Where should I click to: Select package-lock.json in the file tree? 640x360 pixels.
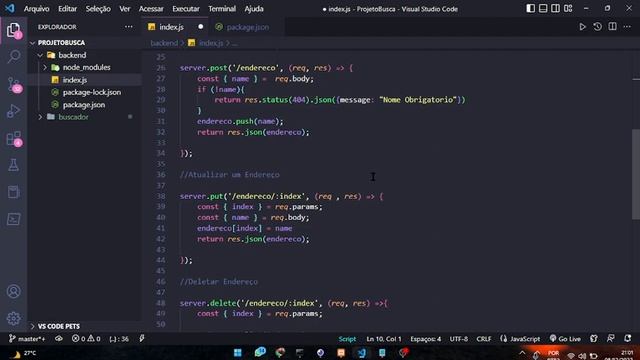[91, 92]
